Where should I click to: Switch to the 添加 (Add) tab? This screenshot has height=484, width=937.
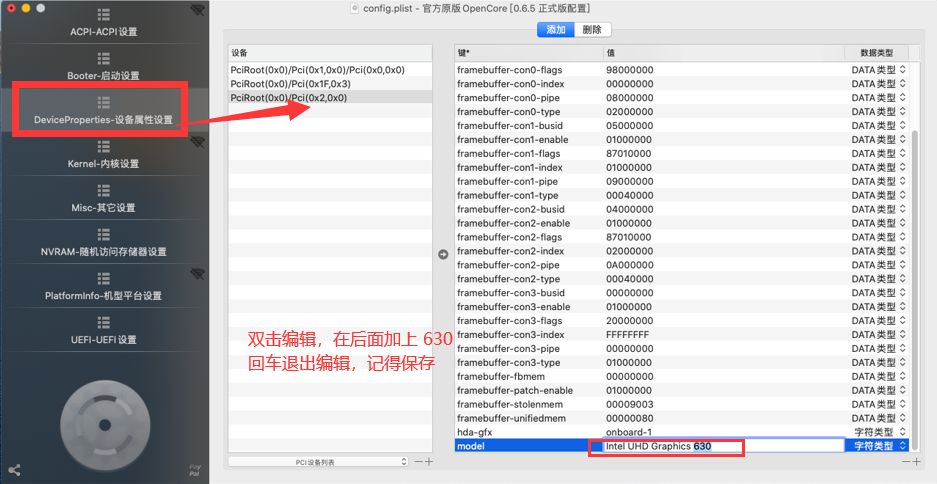555,30
